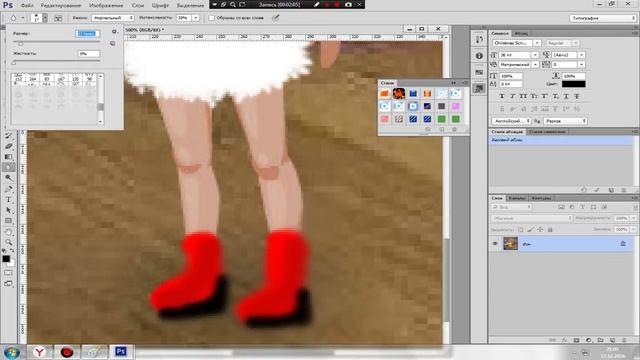Open the History panel icon in the dock

[x=479, y=39]
